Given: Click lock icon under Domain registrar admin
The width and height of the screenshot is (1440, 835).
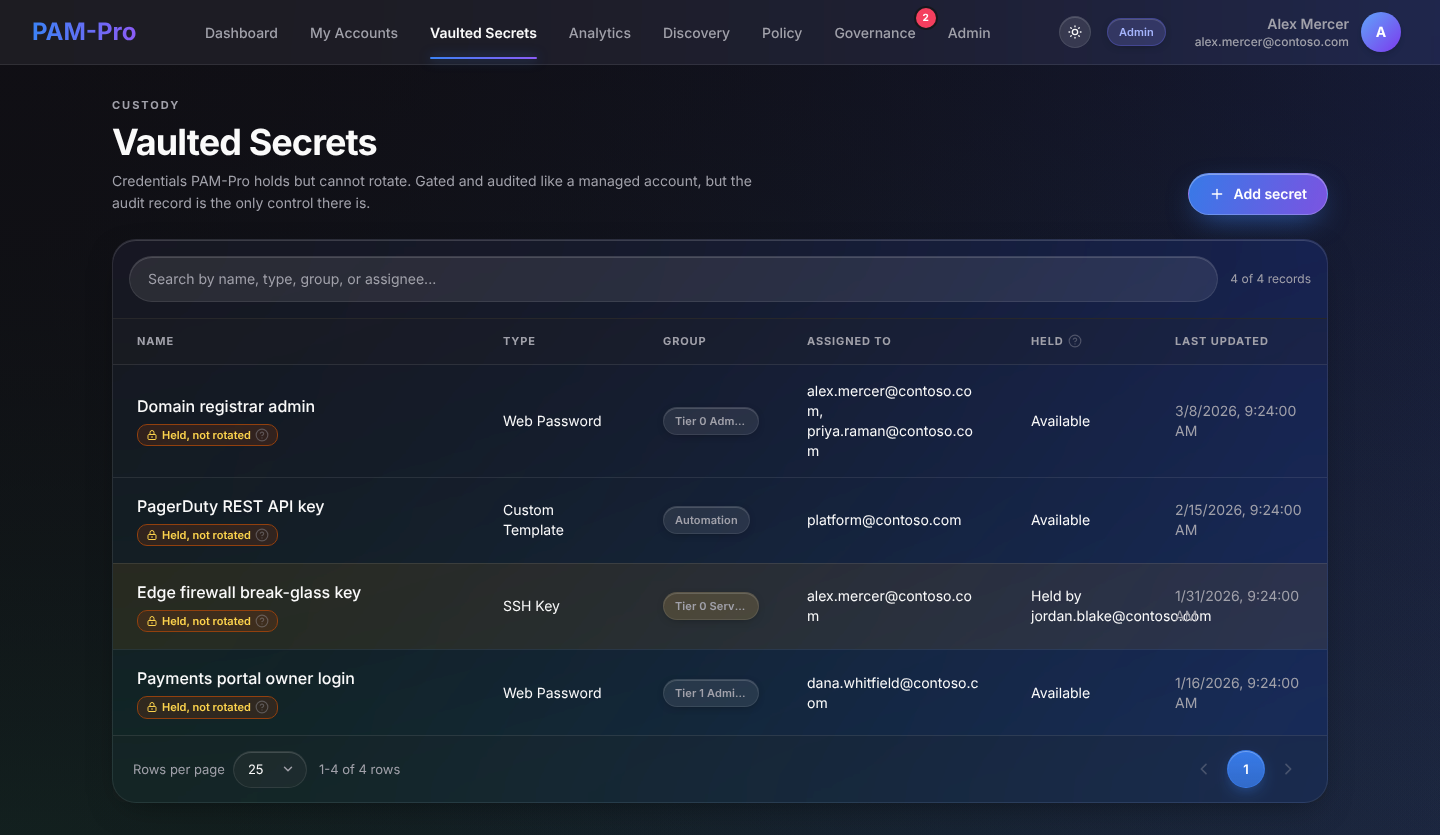Looking at the screenshot, I should point(152,435).
